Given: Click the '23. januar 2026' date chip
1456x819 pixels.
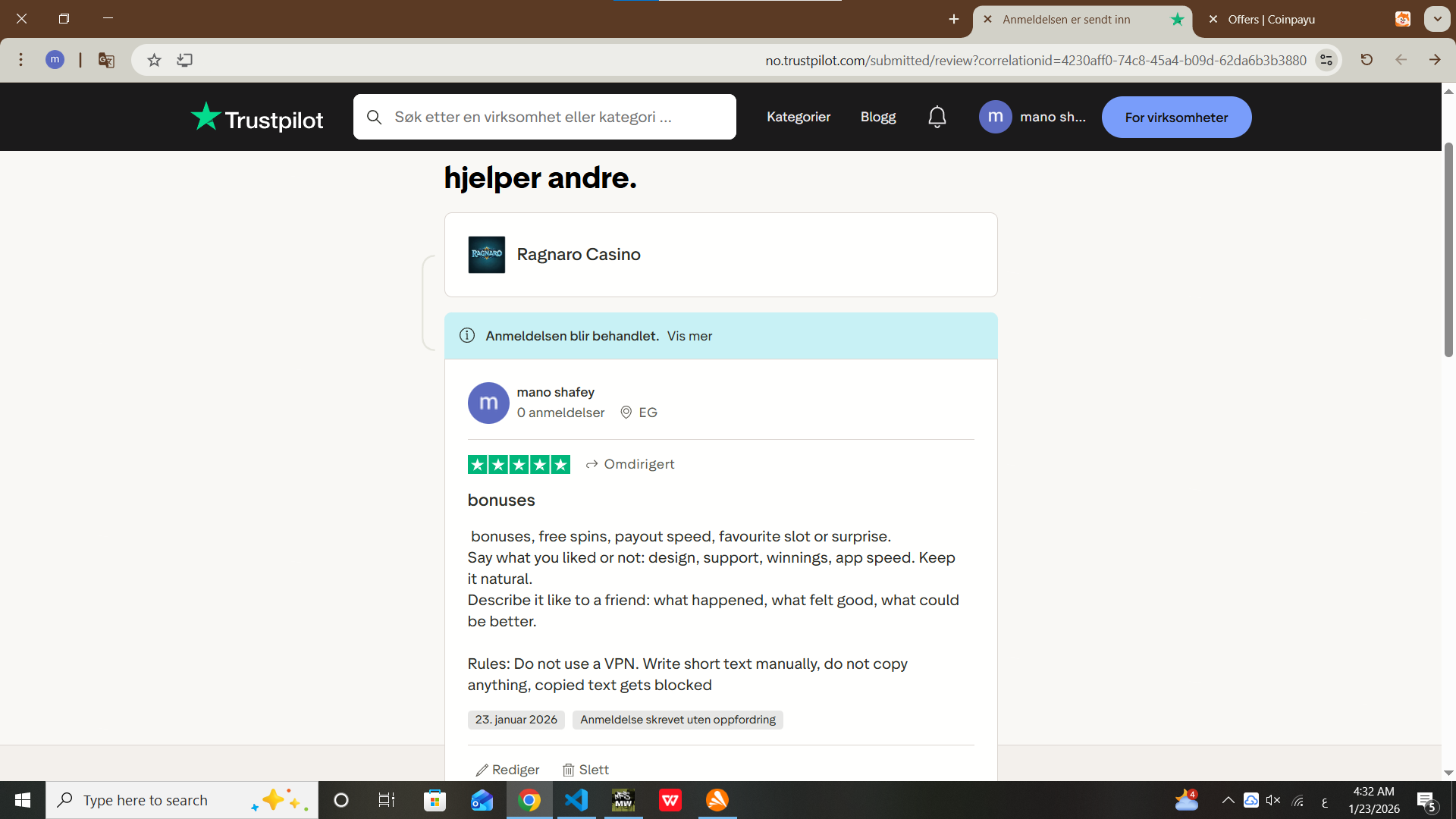Looking at the screenshot, I should point(516,720).
